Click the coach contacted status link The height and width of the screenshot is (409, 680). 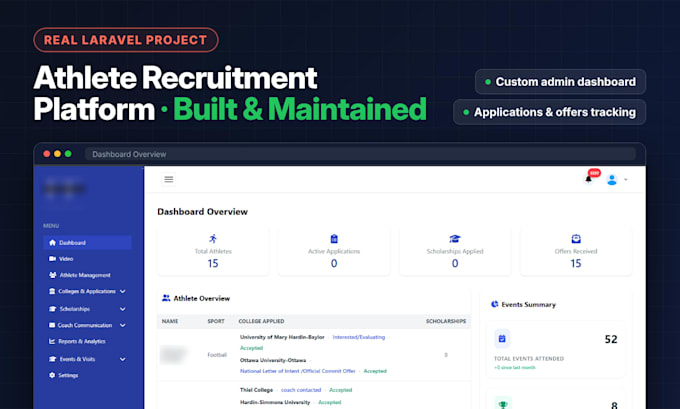pyautogui.click(x=301, y=390)
